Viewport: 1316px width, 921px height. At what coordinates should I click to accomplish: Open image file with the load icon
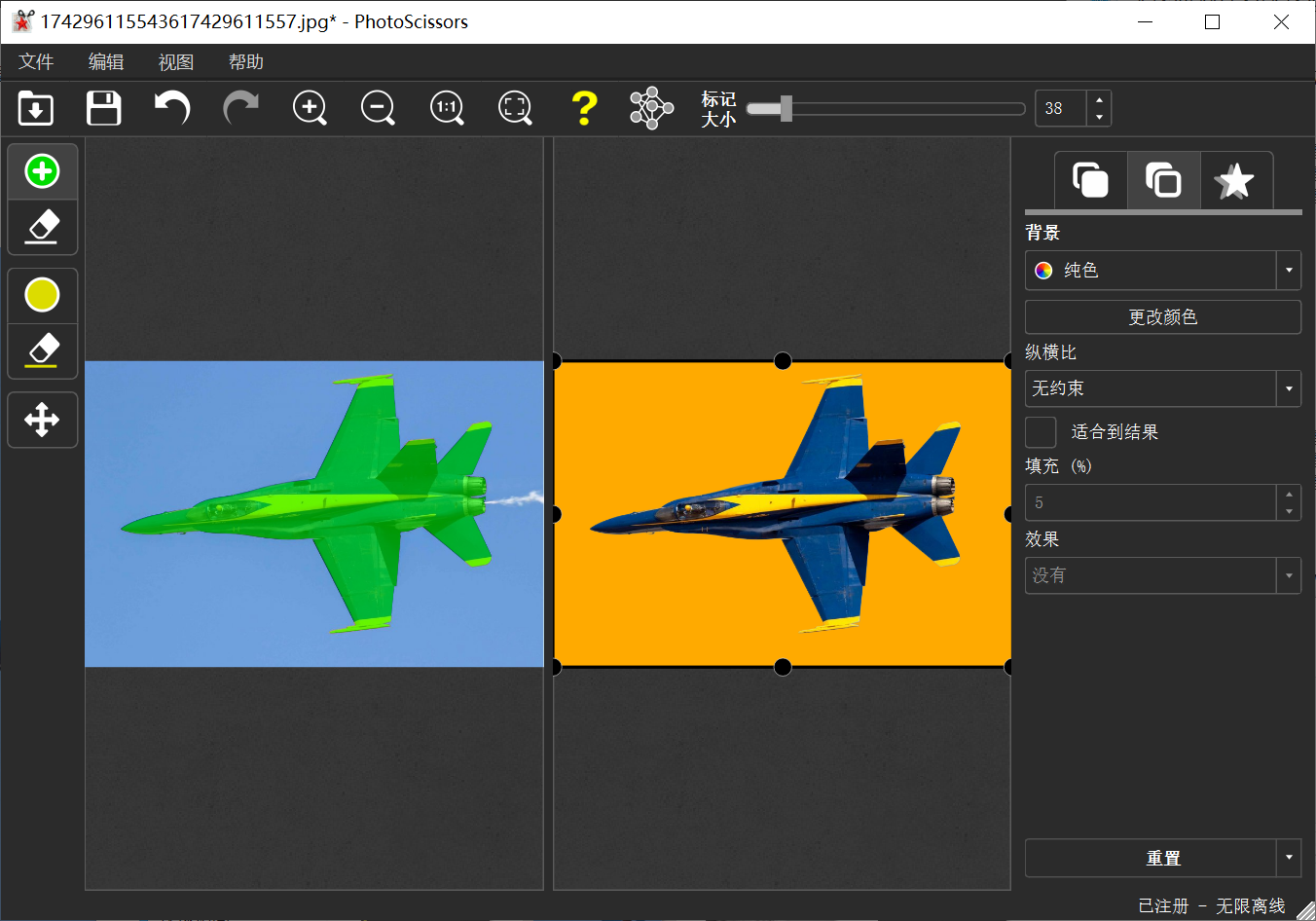point(36,108)
